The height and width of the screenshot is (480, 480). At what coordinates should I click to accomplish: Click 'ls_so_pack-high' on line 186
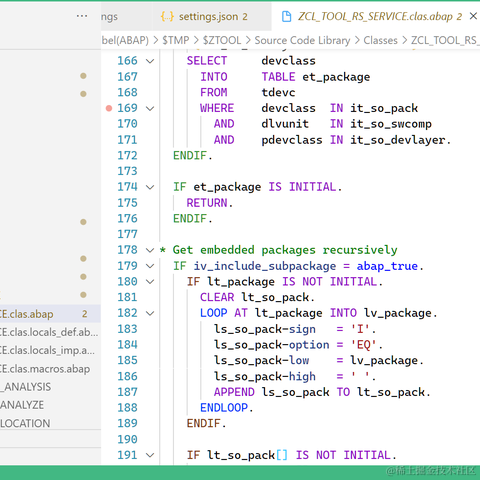tap(265, 376)
